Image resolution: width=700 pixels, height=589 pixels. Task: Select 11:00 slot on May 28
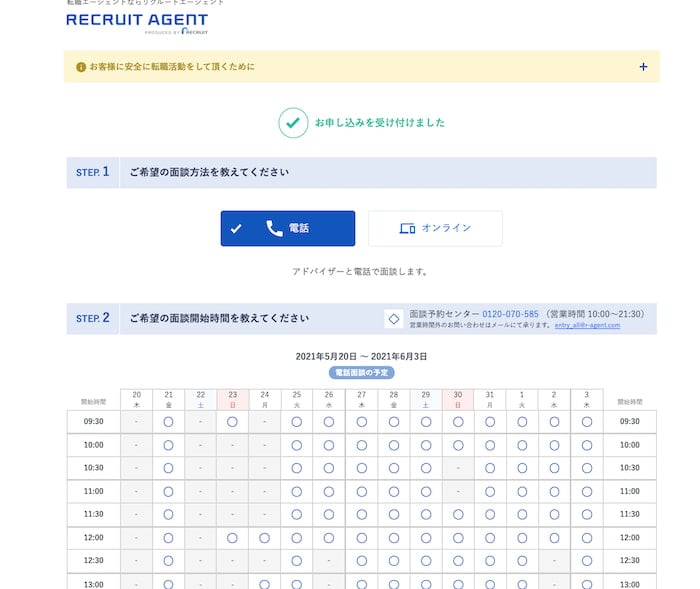click(x=394, y=492)
